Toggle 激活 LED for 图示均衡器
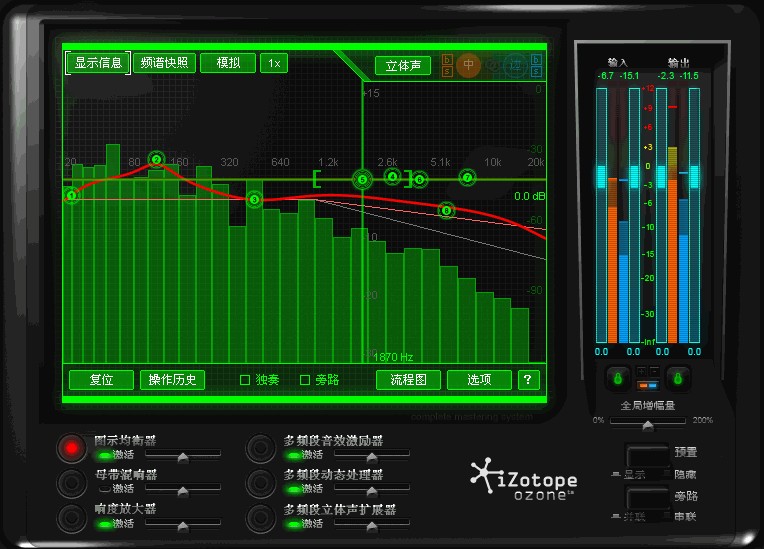764x549 pixels. point(103,454)
